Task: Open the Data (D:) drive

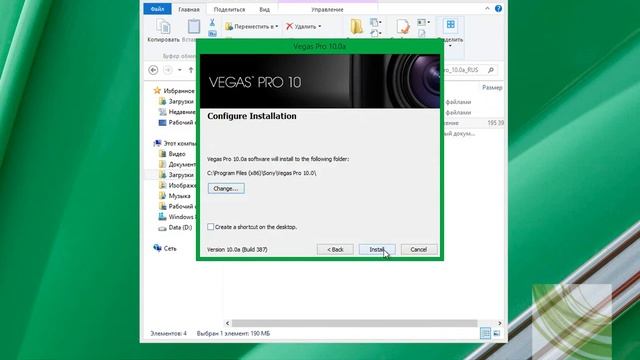Action: (x=176, y=227)
